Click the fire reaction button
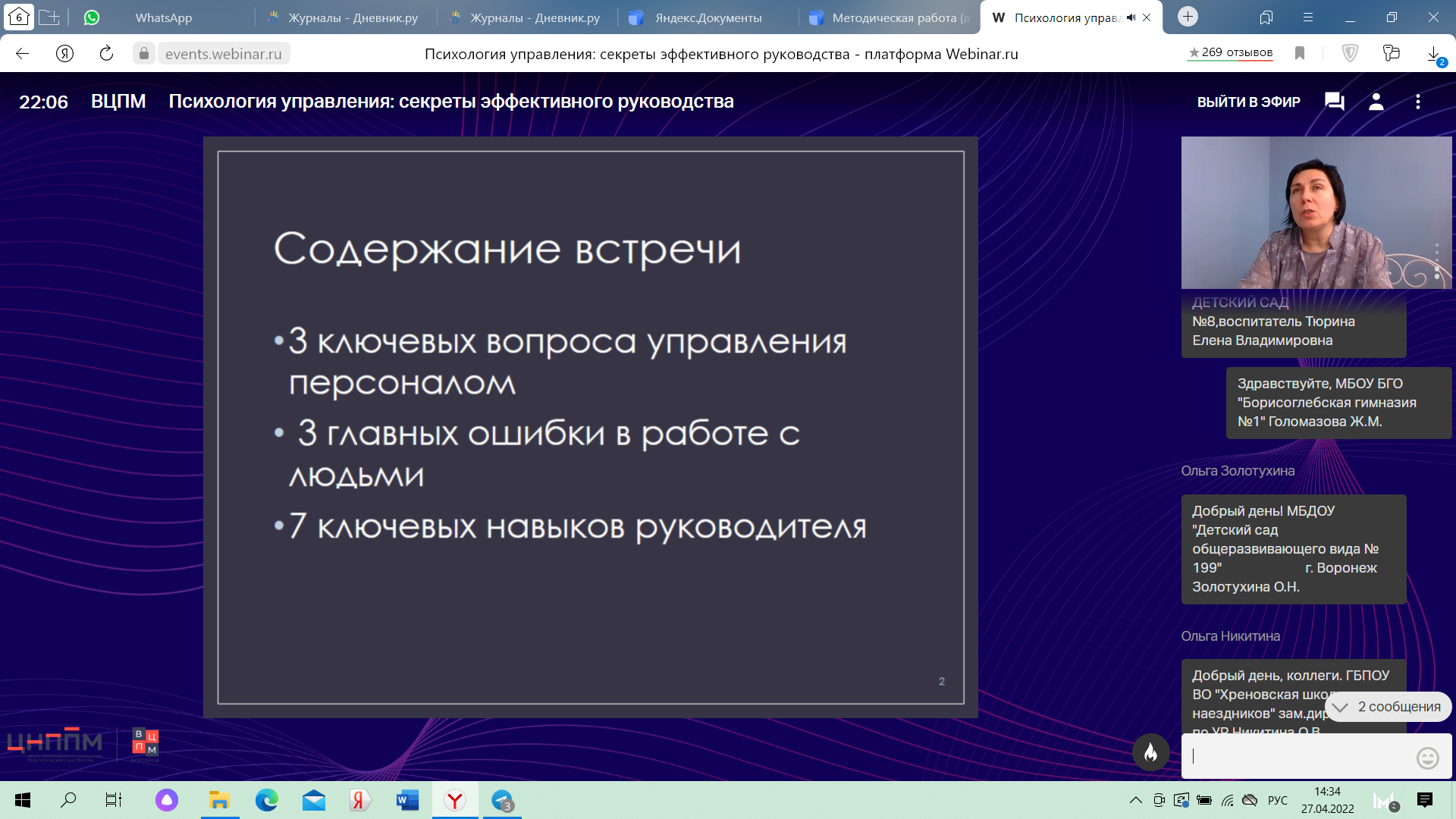Screen dimensions: 1456x819 [1150, 752]
